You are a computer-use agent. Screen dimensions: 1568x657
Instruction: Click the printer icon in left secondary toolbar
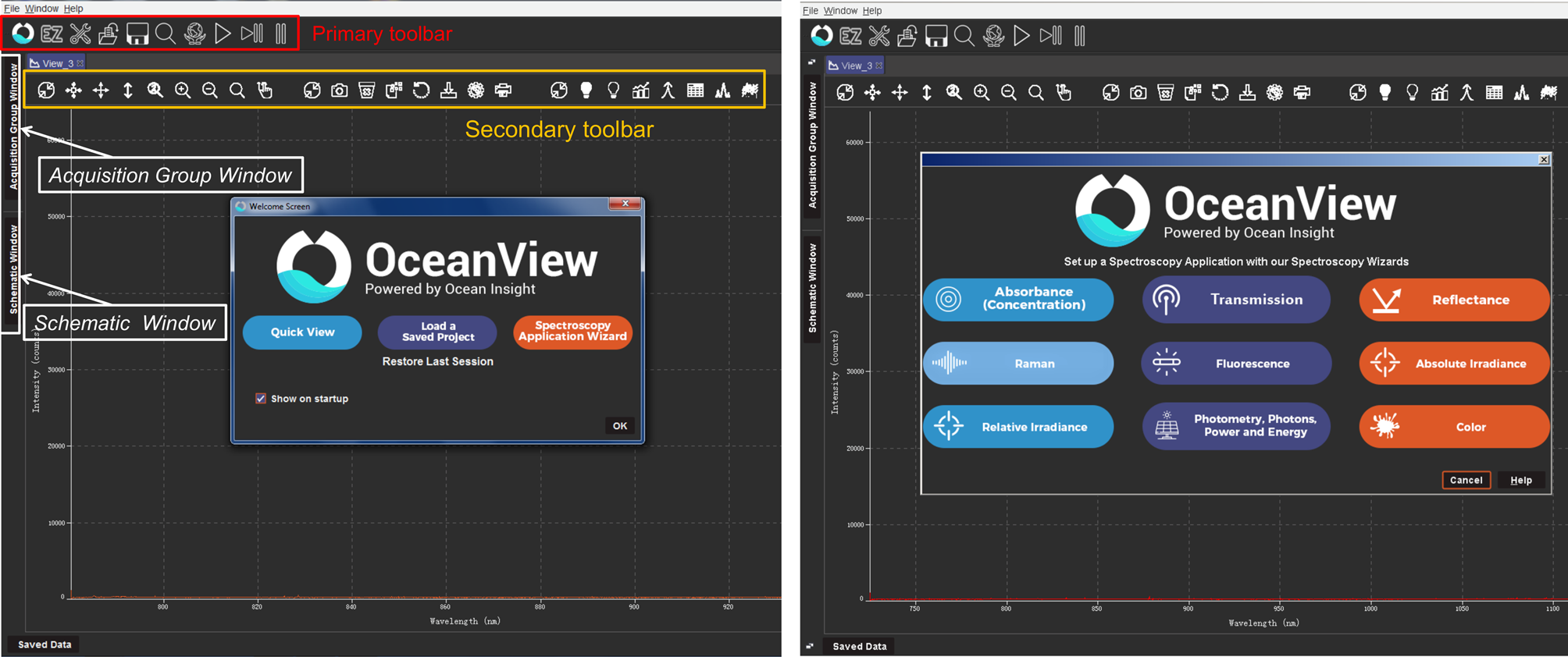click(x=504, y=91)
